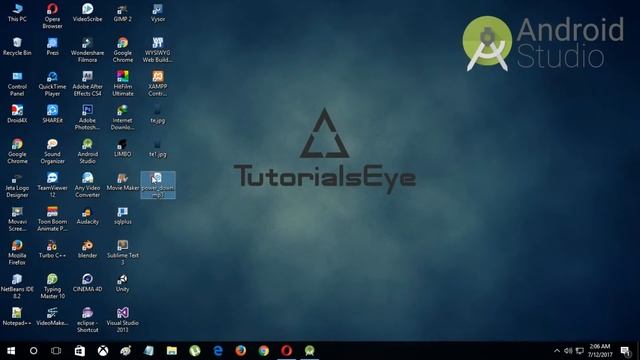Select the blender desktop icon
This screenshot has height=360, width=640.
tap(87, 249)
